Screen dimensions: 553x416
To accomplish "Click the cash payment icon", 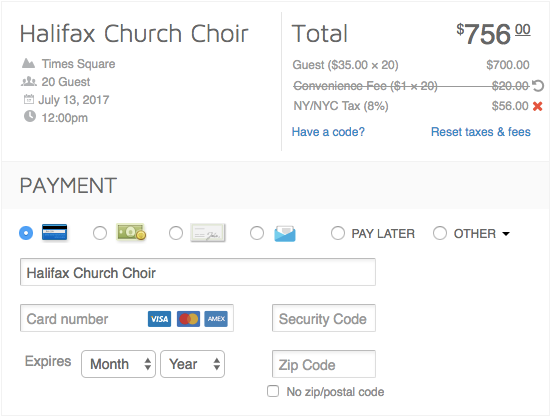I will tap(131, 232).
